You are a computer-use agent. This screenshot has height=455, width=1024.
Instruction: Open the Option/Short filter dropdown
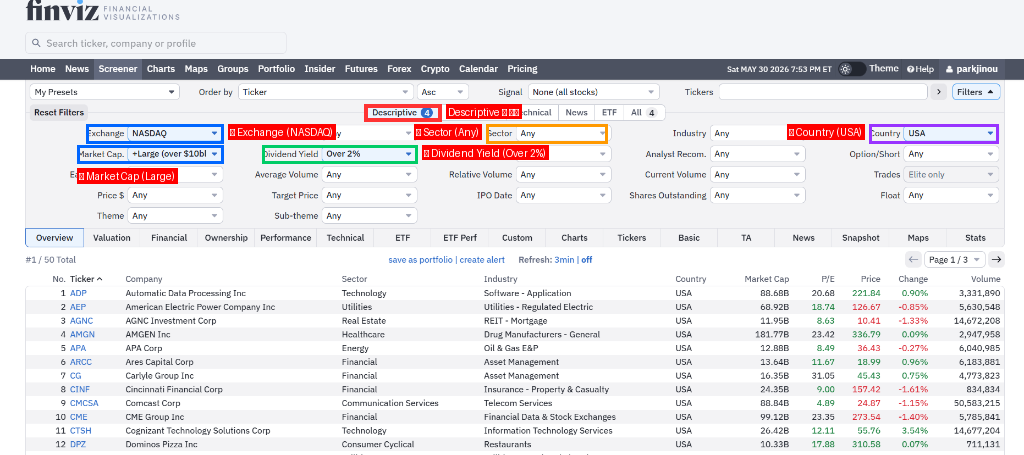(x=952, y=154)
